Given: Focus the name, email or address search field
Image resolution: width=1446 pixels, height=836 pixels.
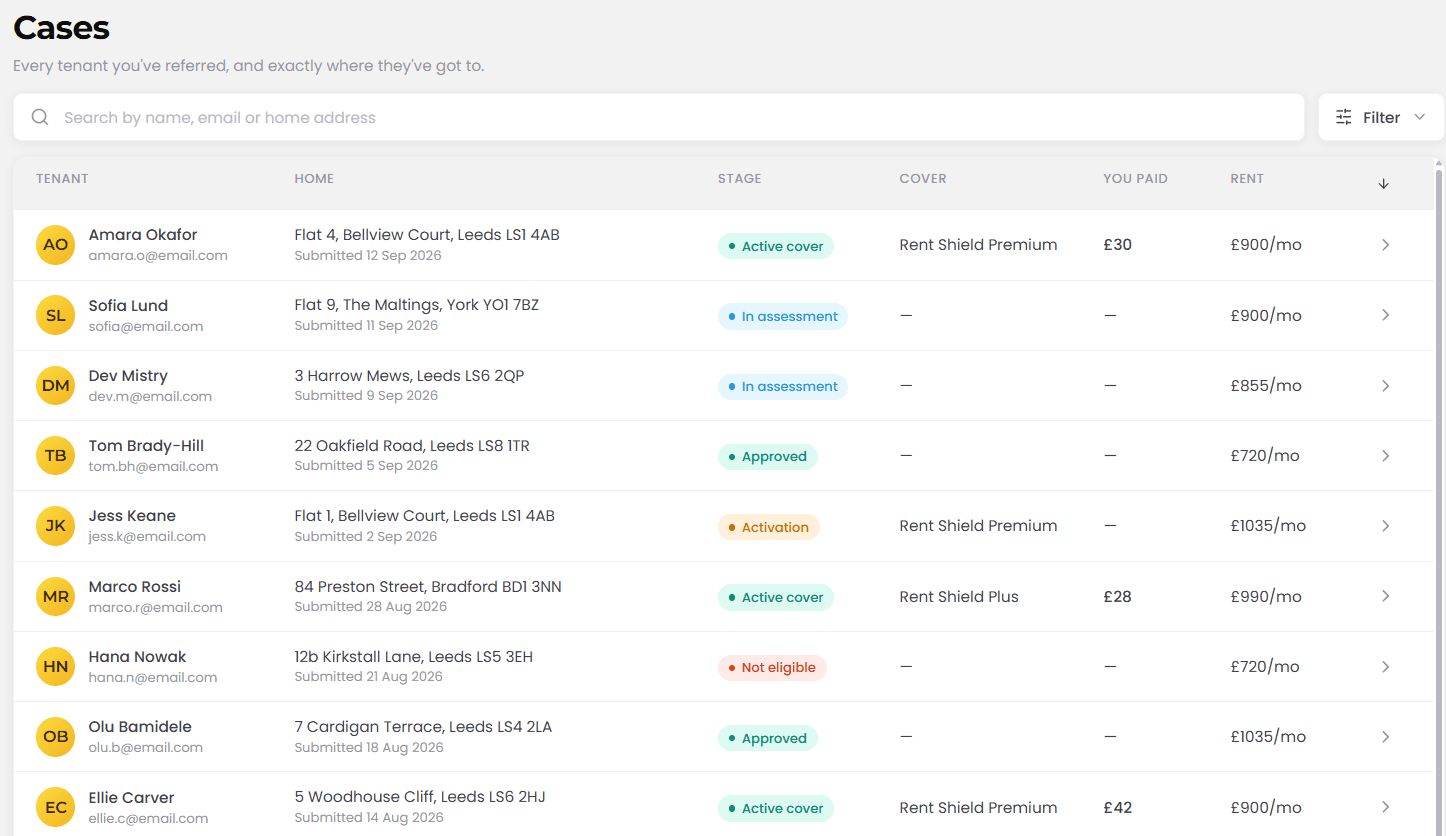Looking at the screenshot, I should pyautogui.click(x=658, y=117).
